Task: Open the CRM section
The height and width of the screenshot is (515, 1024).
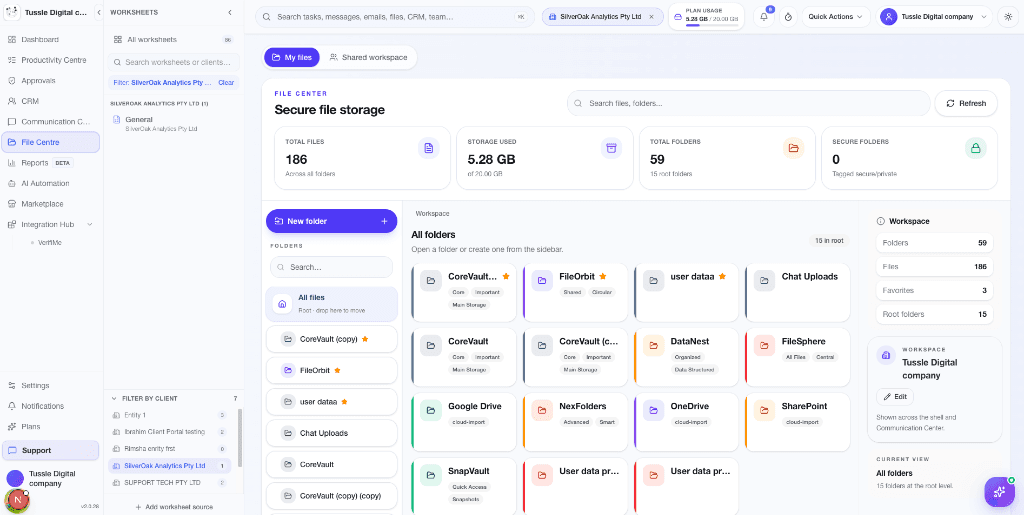Action: [x=51, y=101]
